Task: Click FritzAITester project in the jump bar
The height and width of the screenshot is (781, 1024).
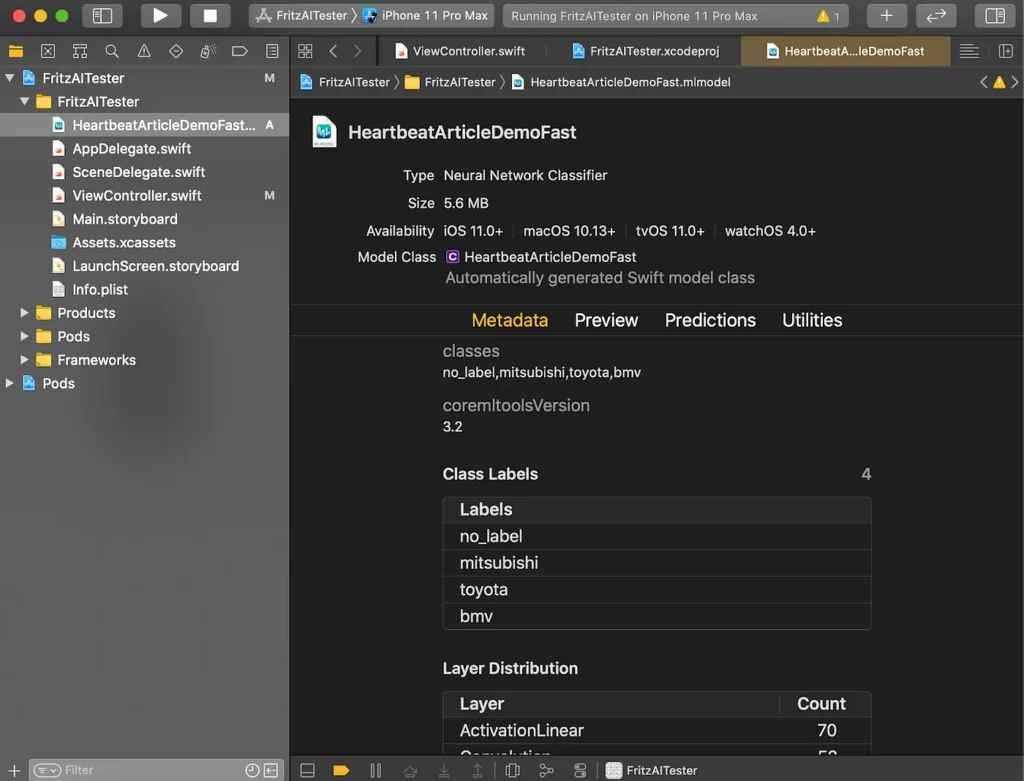Action: [345, 82]
